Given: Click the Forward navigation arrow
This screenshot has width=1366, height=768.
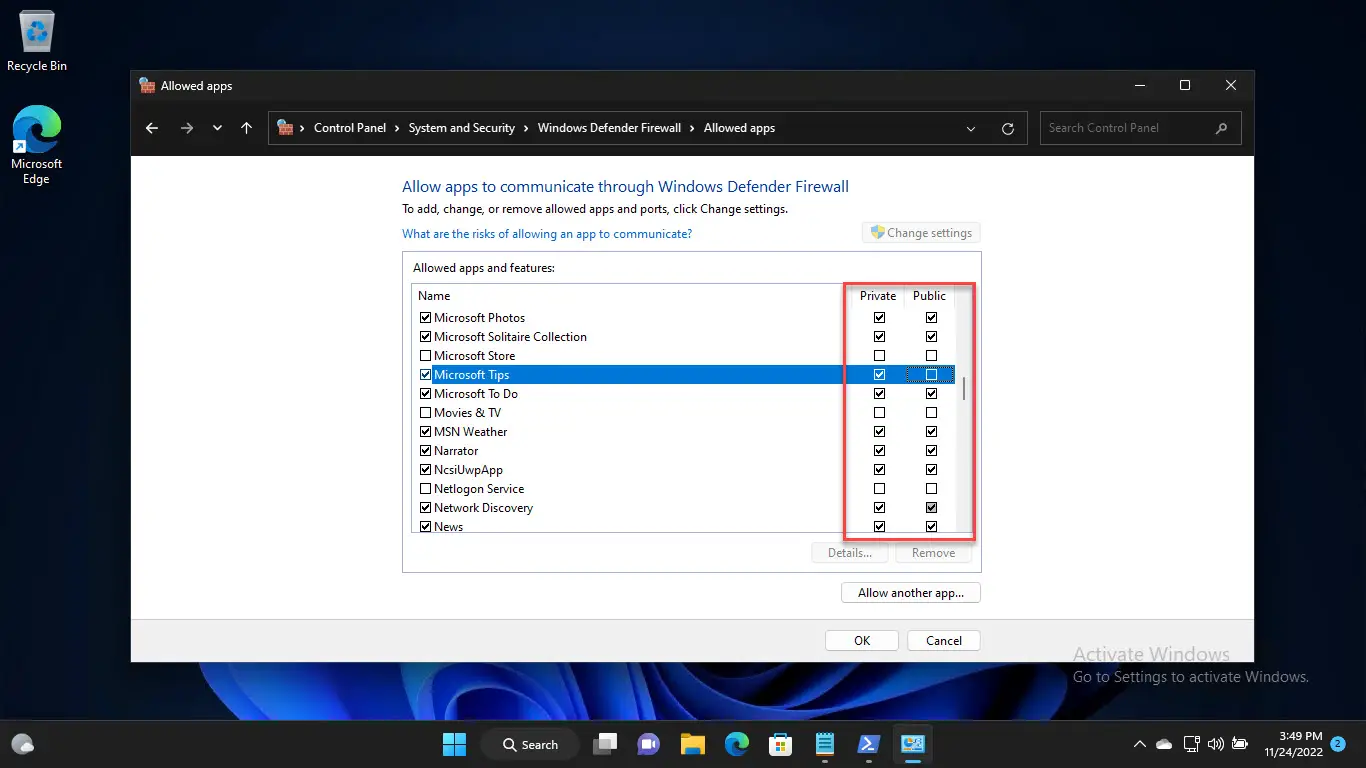Looking at the screenshot, I should (186, 128).
